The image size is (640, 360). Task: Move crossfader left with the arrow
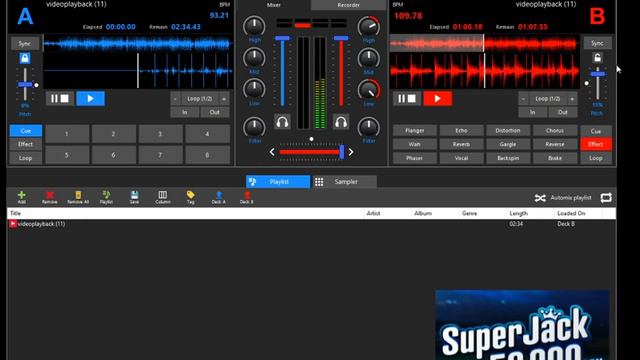(x=272, y=152)
